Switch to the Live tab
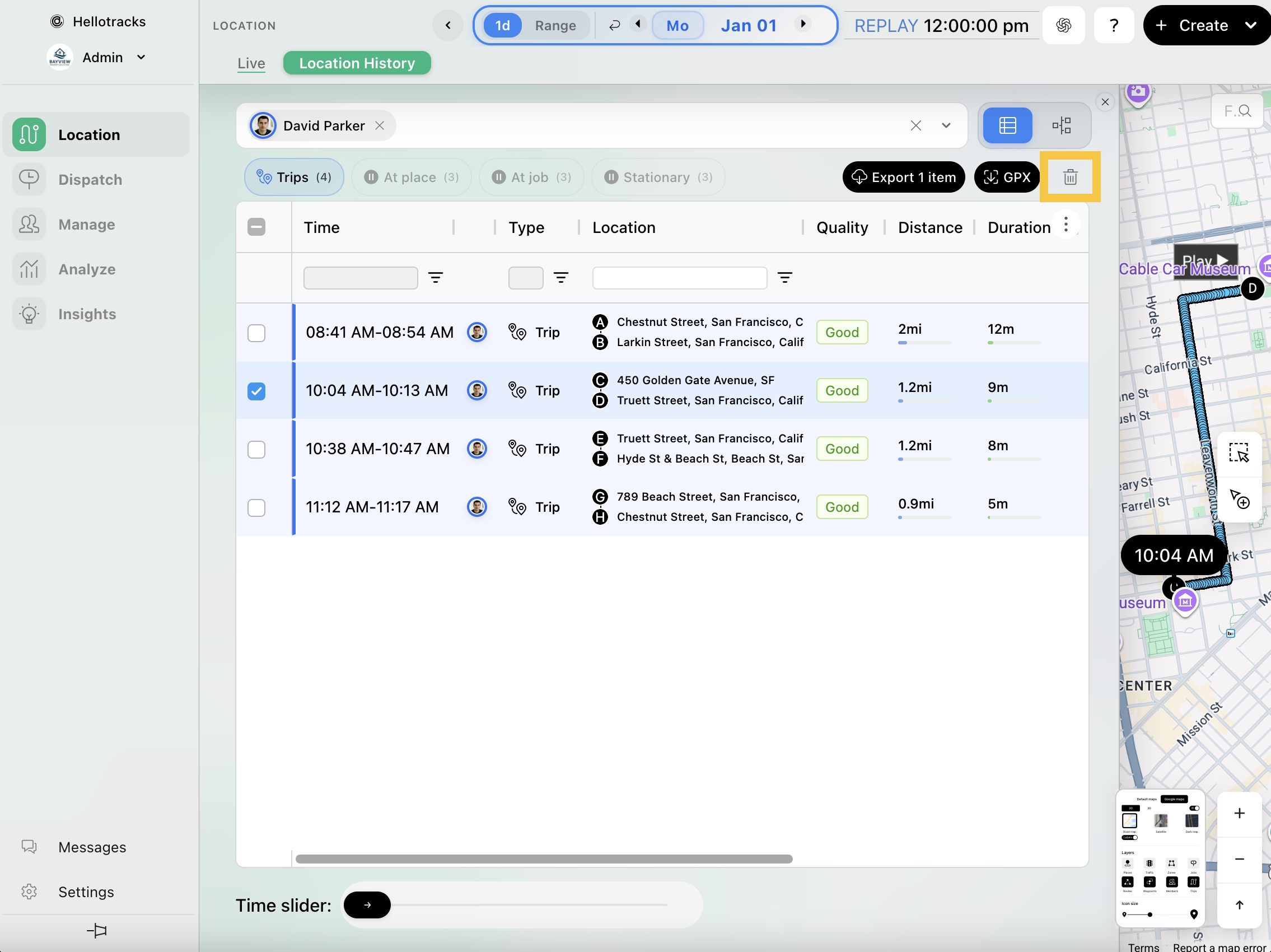Image resolution: width=1271 pixels, height=952 pixels. [x=251, y=63]
